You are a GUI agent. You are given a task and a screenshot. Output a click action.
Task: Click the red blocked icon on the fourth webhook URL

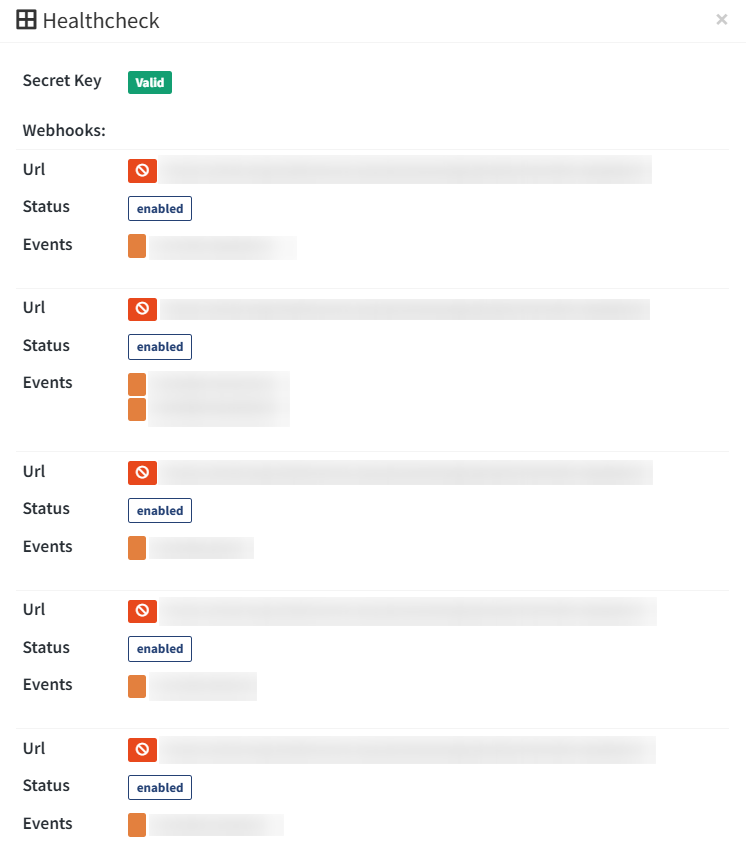[142, 610]
